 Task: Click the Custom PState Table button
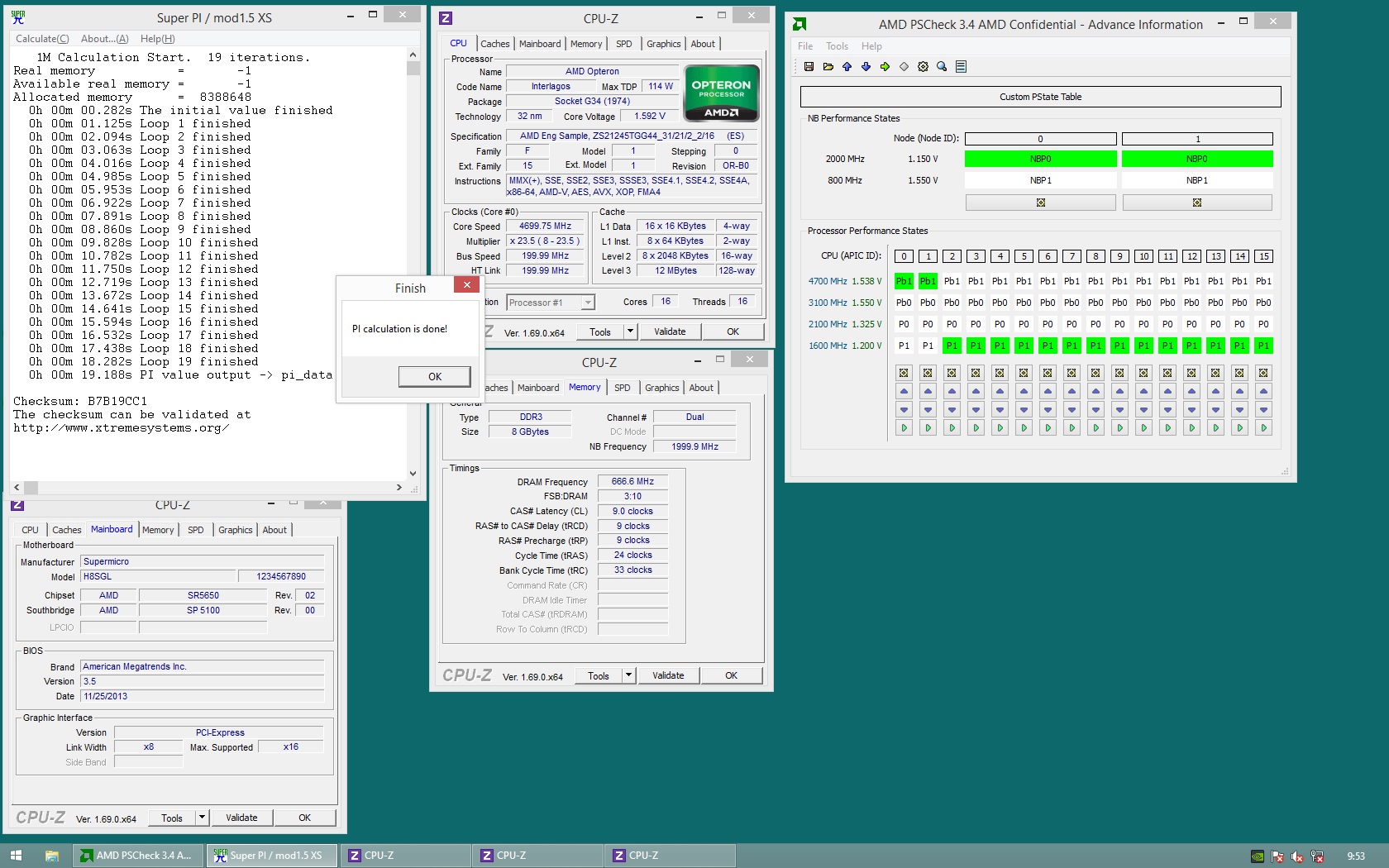coord(1040,97)
